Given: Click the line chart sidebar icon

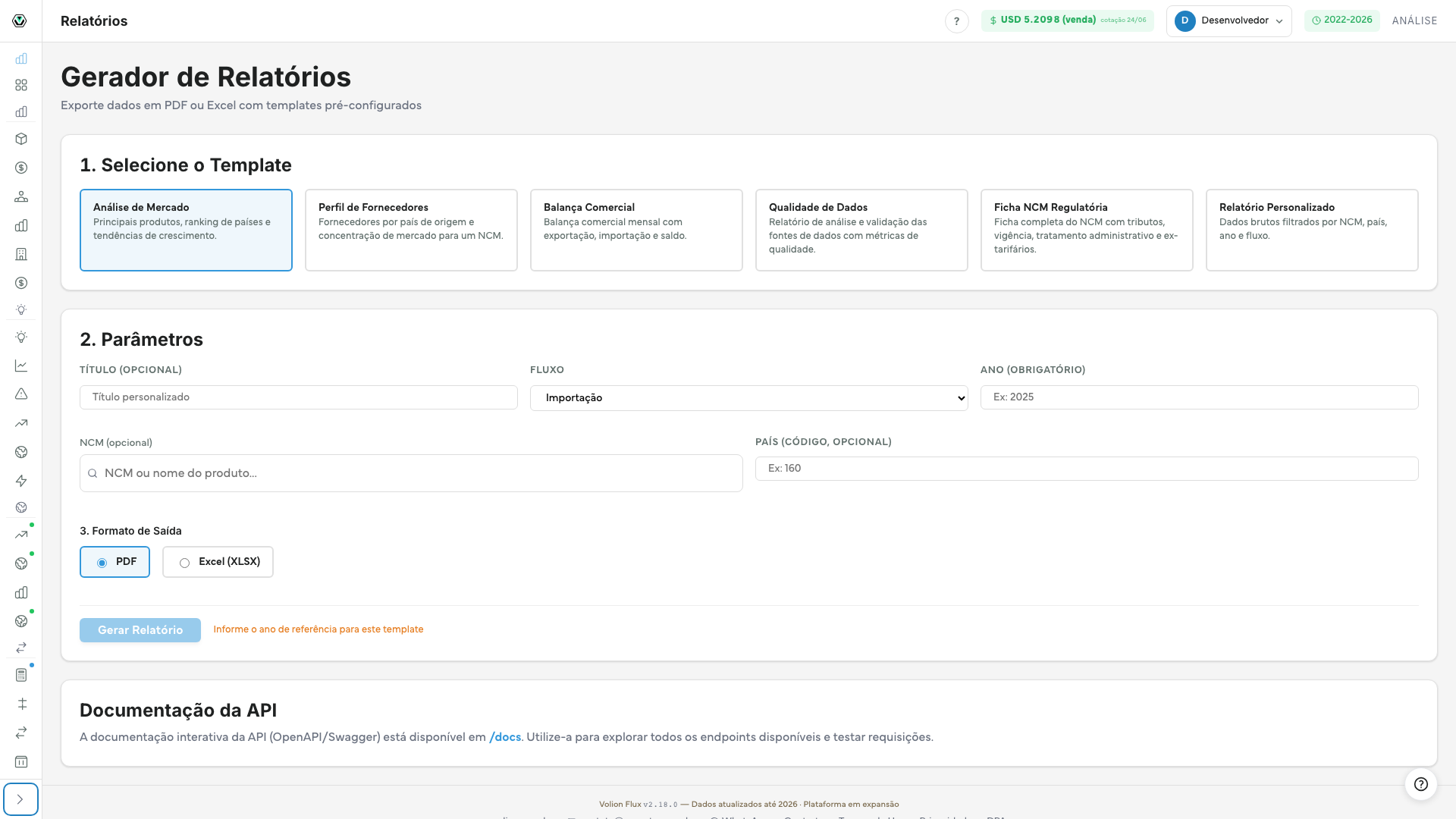Looking at the screenshot, I should 21,366.
